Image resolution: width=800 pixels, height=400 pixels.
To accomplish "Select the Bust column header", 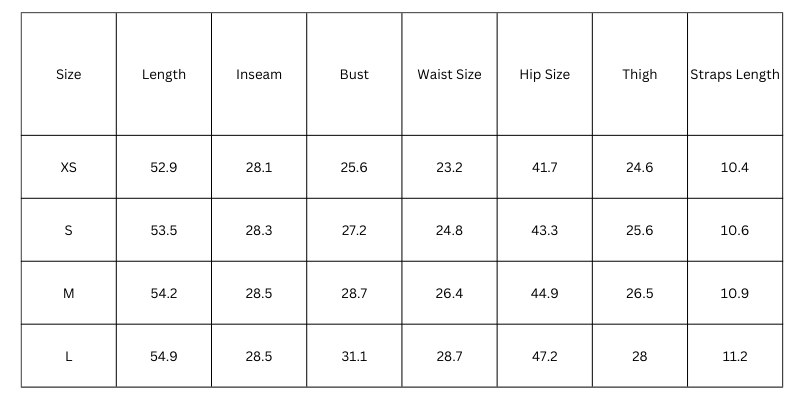I will (354, 74).
